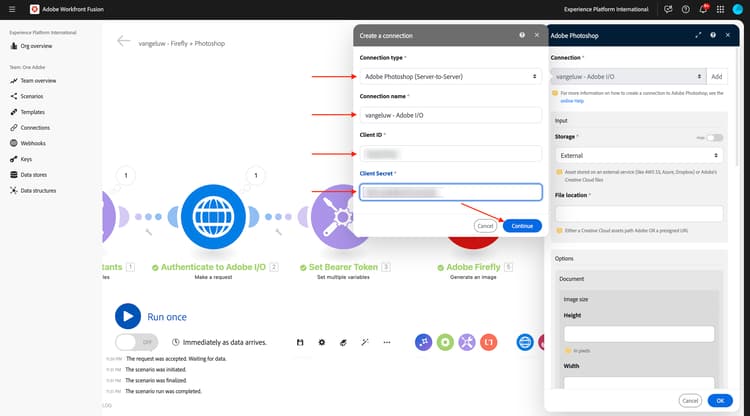Click Cancel in Adobe Photoshop panel
This screenshot has width=750, height=416.
(x=690, y=401)
